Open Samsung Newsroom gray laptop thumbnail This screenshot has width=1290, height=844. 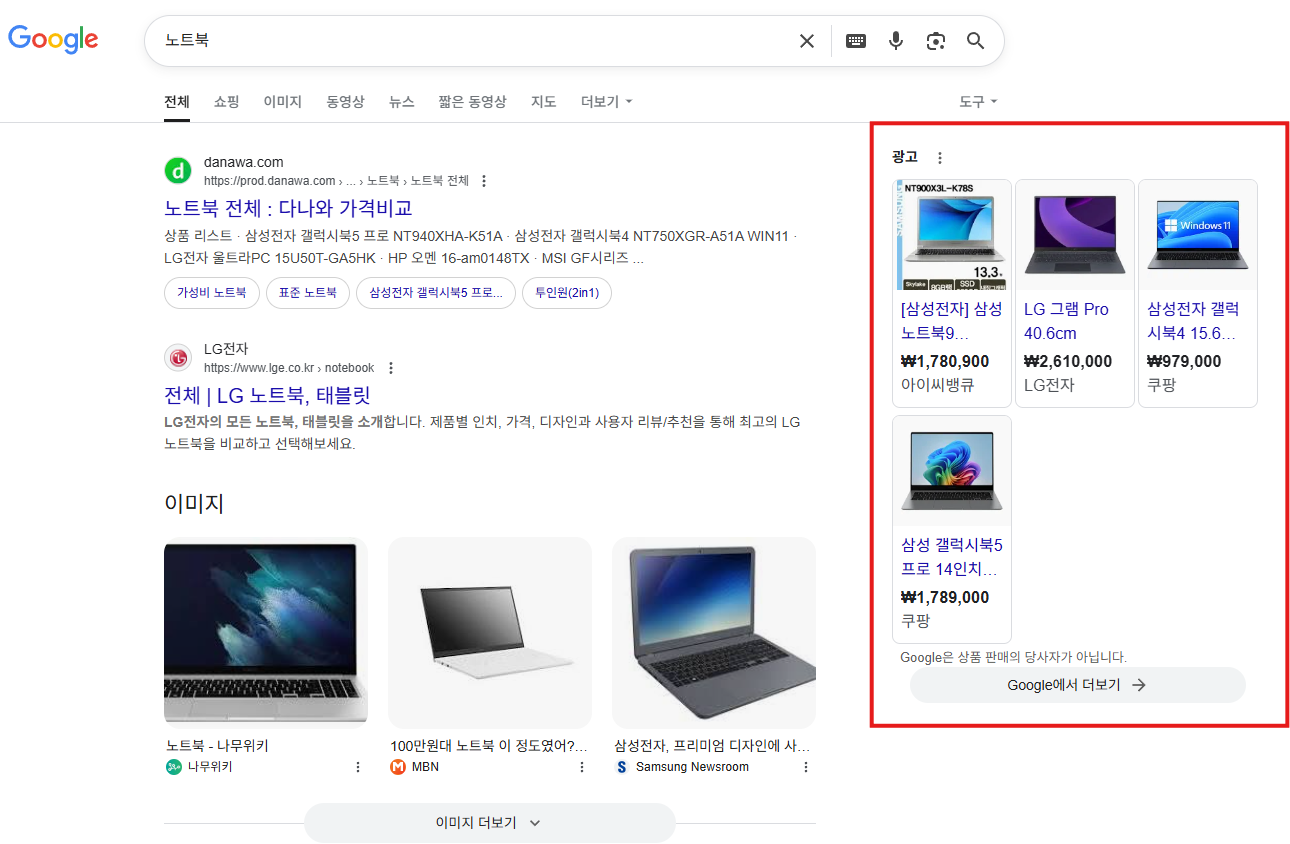pyautogui.click(x=714, y=633)
